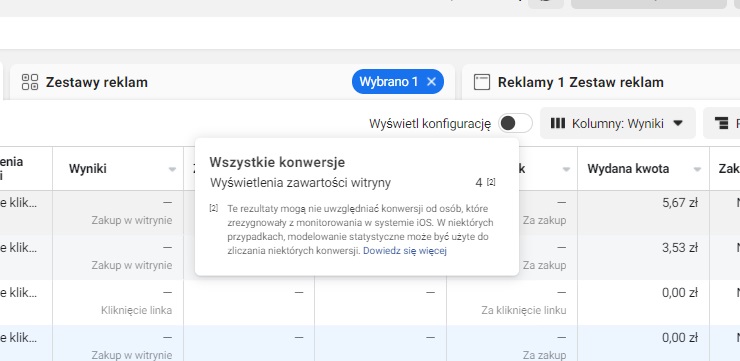740x361 pixels.
Task: Click the Reklamy tab window icon
Action: pyautogui.click(x=481, y=82)
